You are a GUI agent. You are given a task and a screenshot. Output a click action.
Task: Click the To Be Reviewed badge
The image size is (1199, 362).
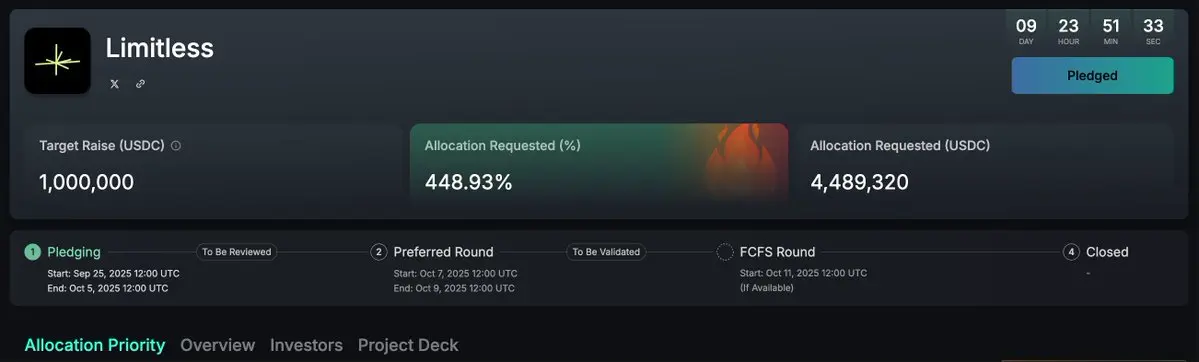[237, 252]
